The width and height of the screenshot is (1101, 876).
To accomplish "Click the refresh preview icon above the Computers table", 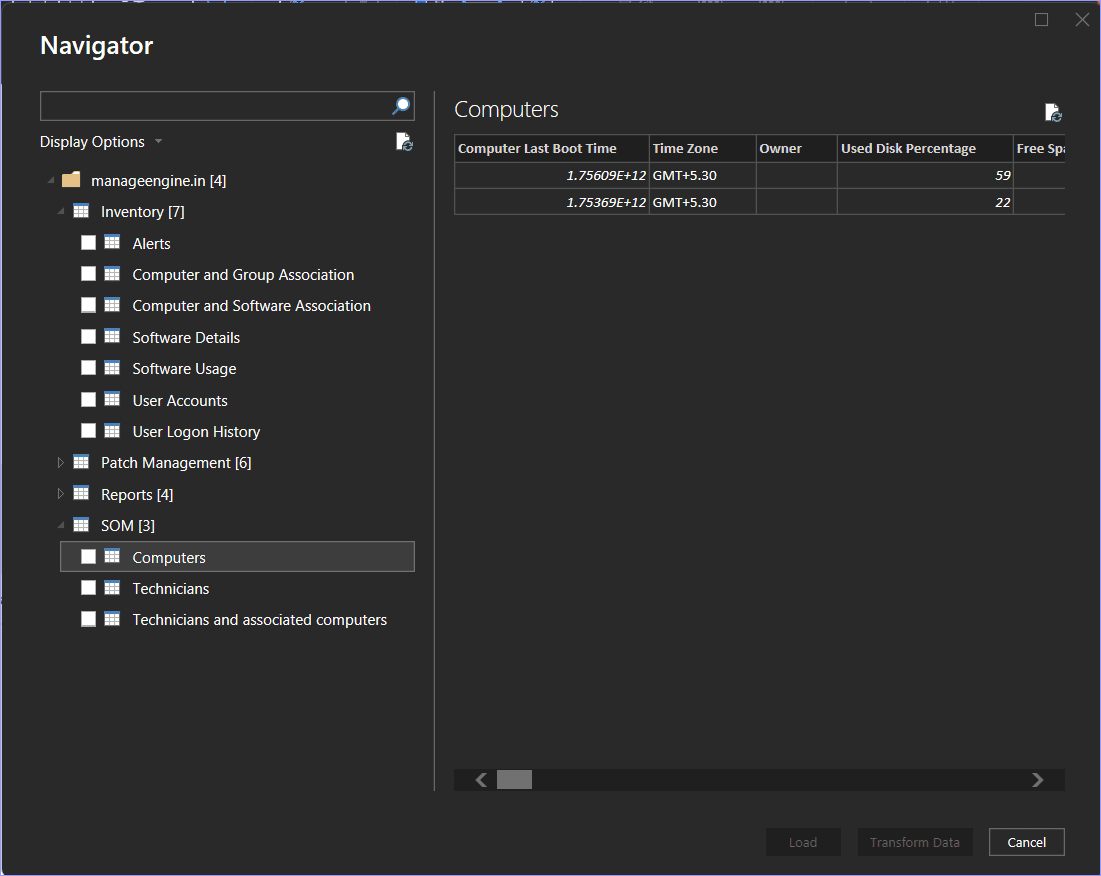I will coord(1052,112).
